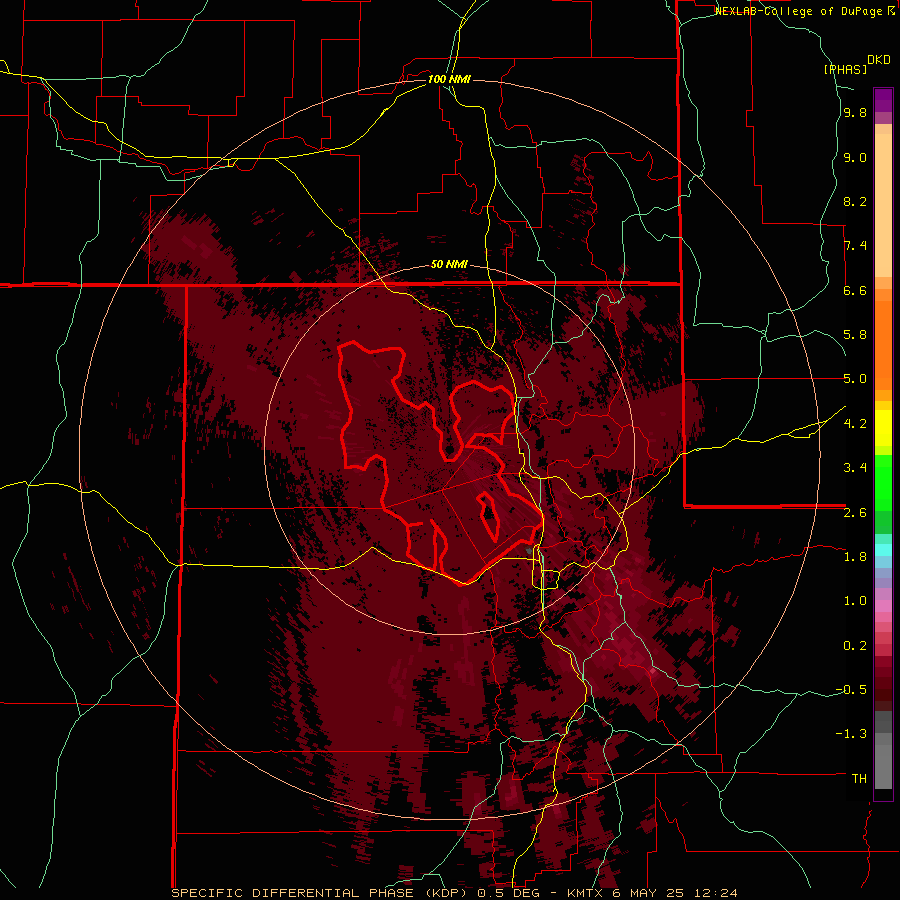Click the 7.4 value on the scale

click(855, 246)
